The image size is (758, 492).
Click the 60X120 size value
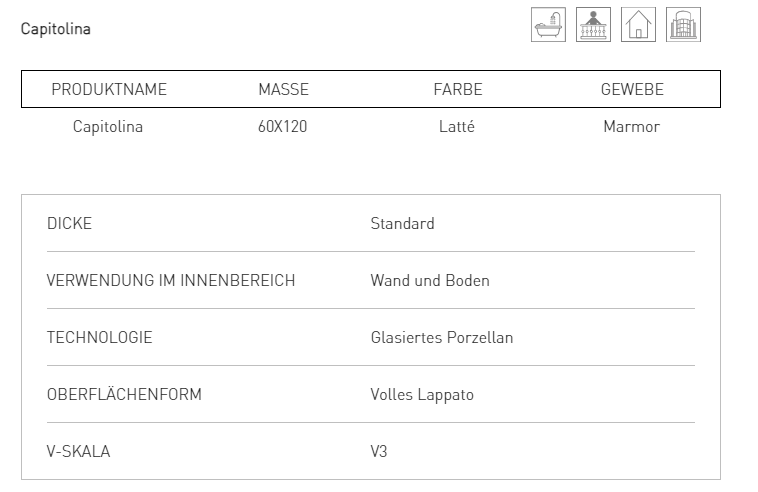coord(283,127)
